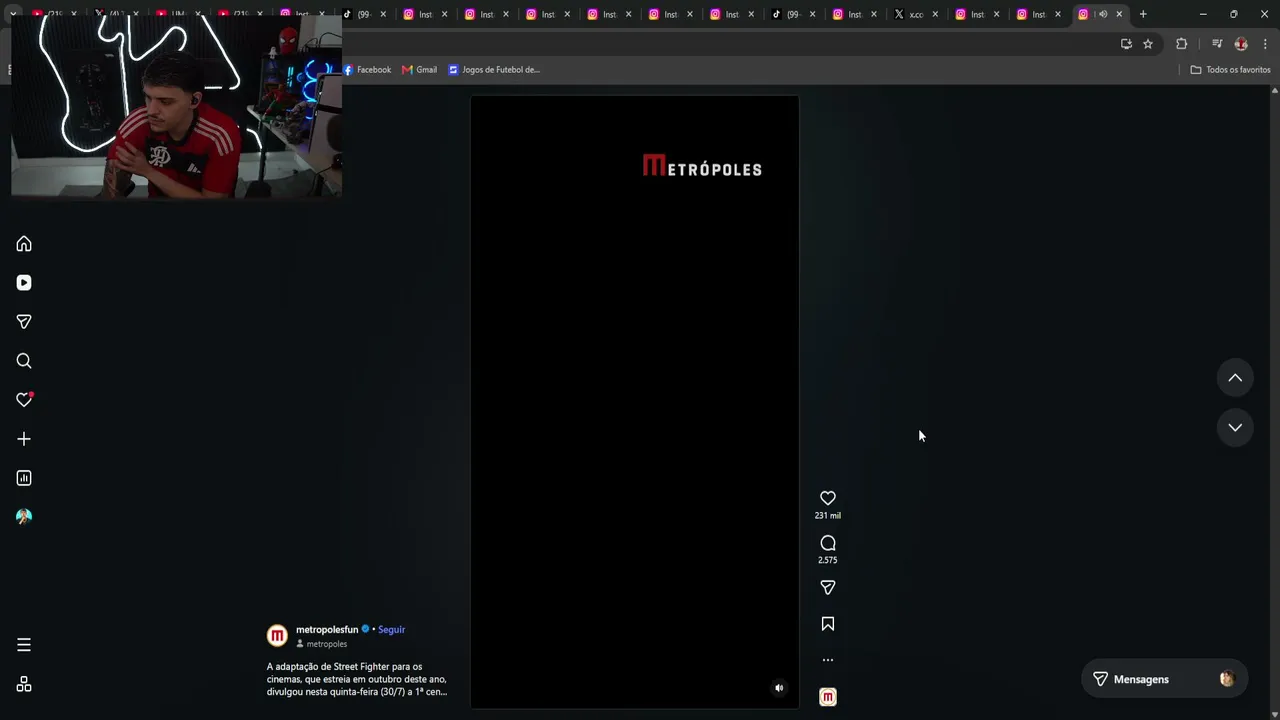1280x720 pixels.
Task: Click the install app icon in address bar
Action: 1126,44
